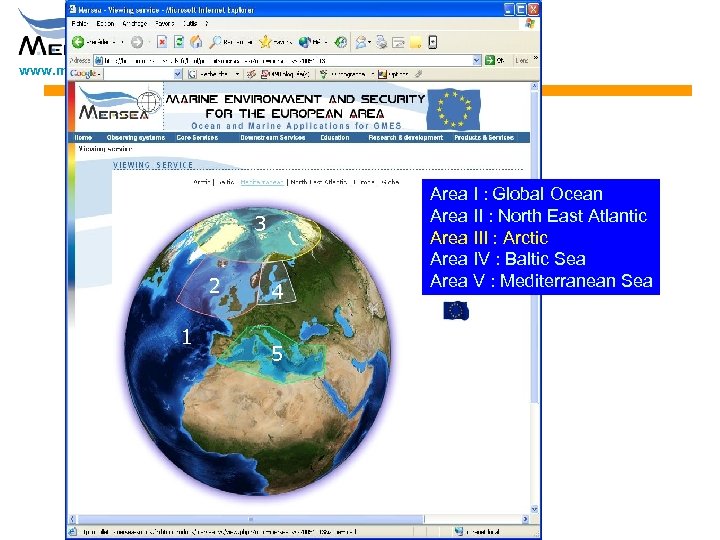720x540 pixels.
Task: Click the Messenger icon at toolbar end
Action: (x=433, y=42)
